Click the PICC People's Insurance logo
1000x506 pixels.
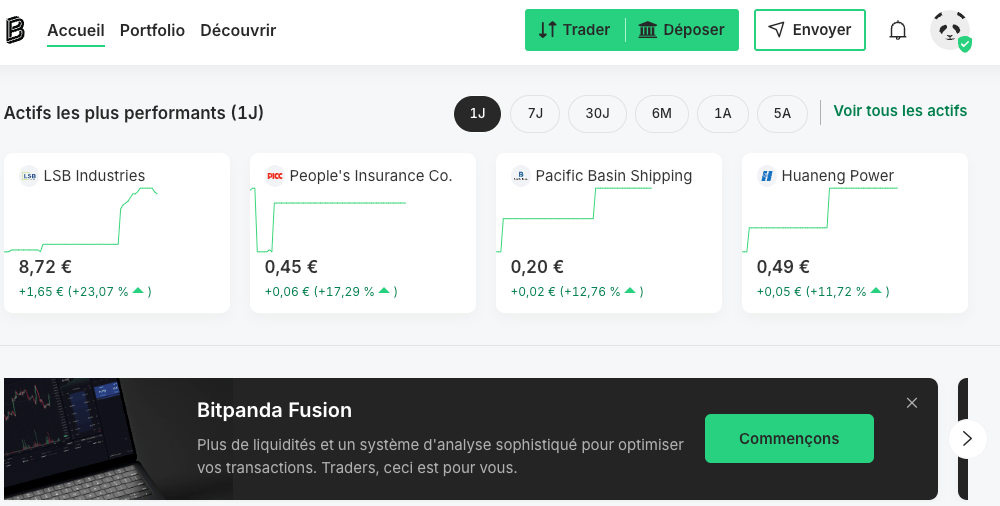274,176
